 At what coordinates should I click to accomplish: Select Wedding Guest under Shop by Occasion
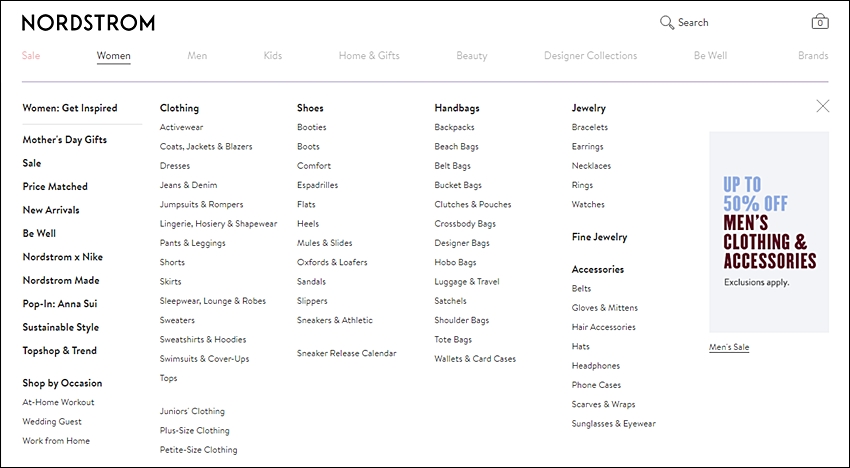coord(51,421)
